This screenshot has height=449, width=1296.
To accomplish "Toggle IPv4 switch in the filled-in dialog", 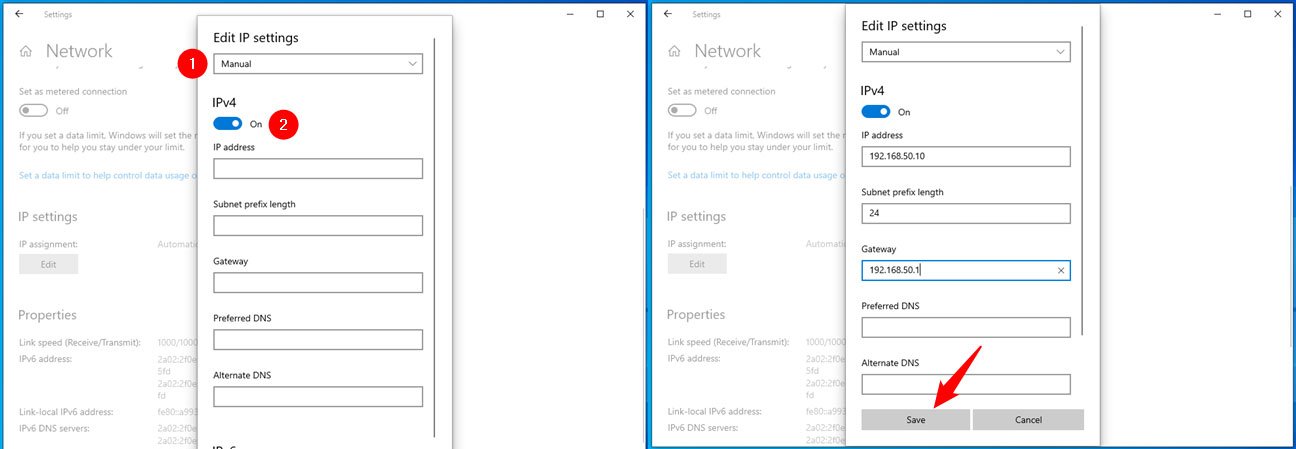I will [x=876, y=112].
